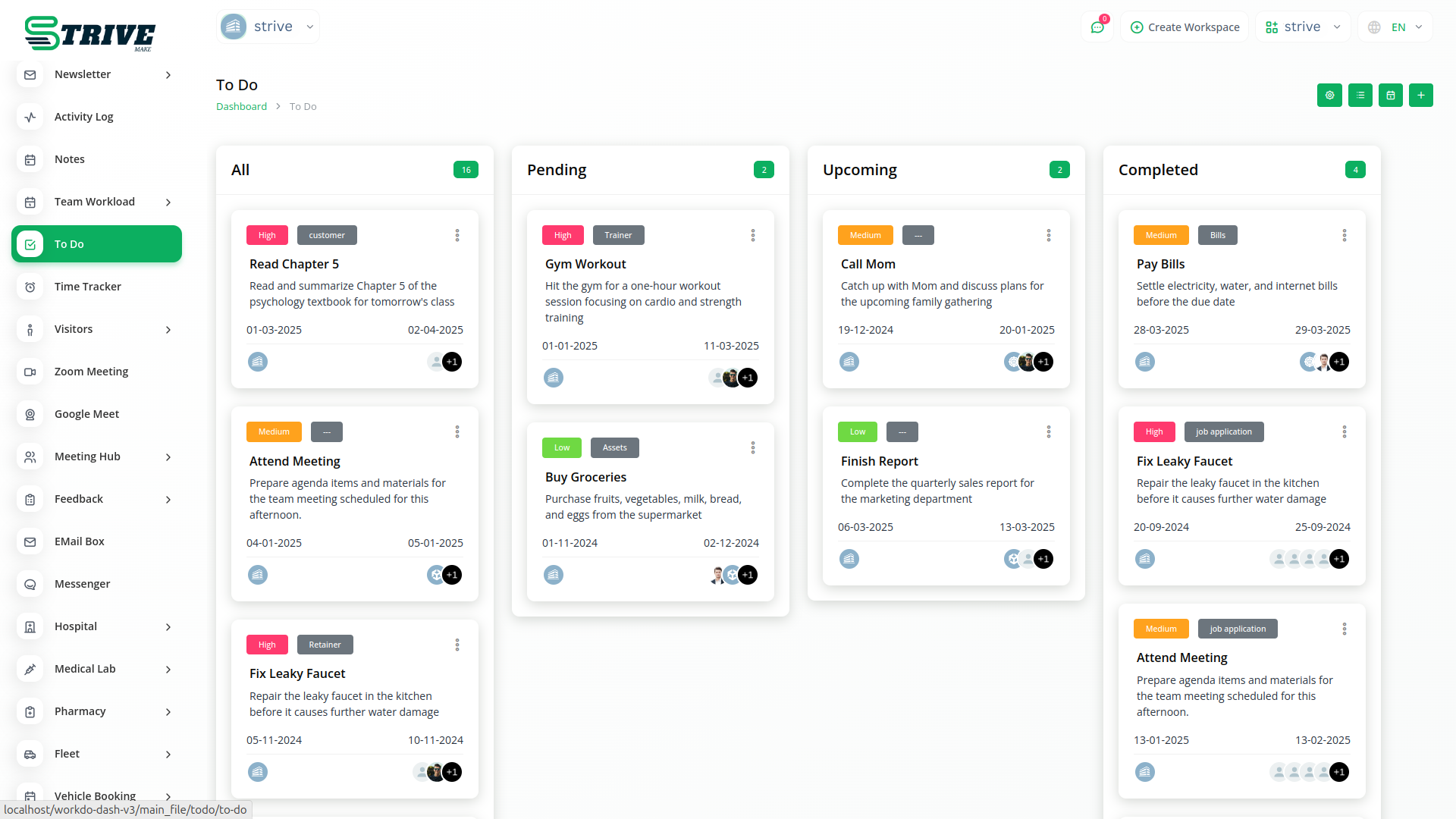The image size is (1456, 819).
Task: Open Time Tracker from the sidebar
Action: pos(87,287)
